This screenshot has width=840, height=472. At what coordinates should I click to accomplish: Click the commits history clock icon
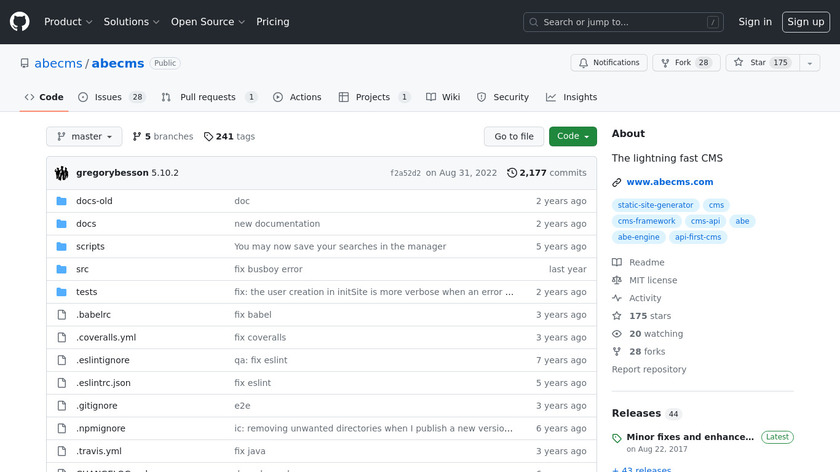(512, 173)
